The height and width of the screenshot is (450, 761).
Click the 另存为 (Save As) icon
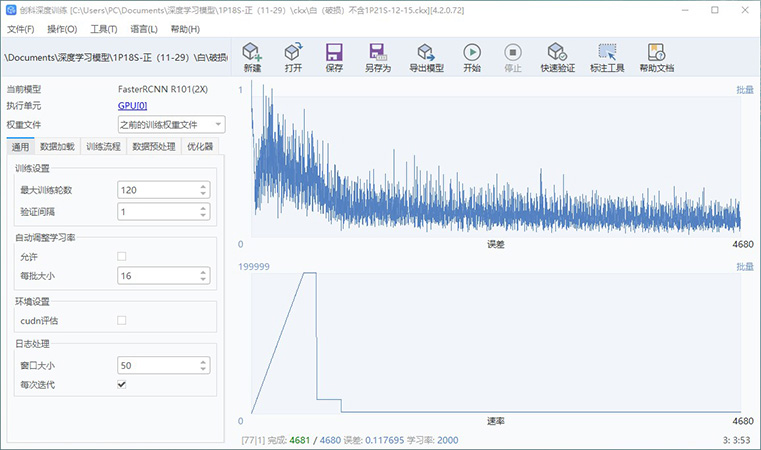[377, 57]
